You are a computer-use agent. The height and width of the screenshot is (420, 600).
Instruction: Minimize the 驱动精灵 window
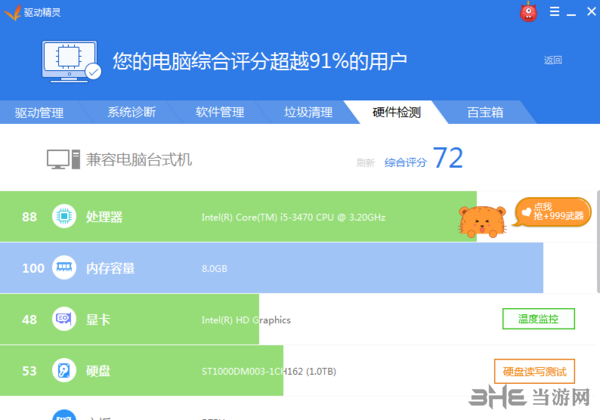click(x=571, y=15)
